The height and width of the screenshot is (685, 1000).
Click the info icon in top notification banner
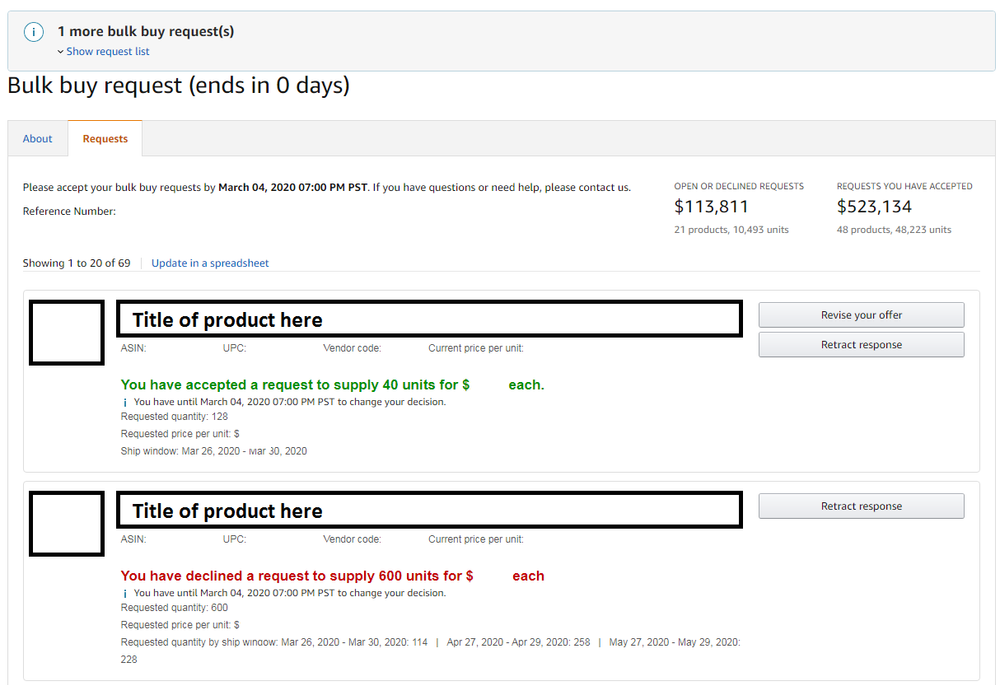point(35,31)
